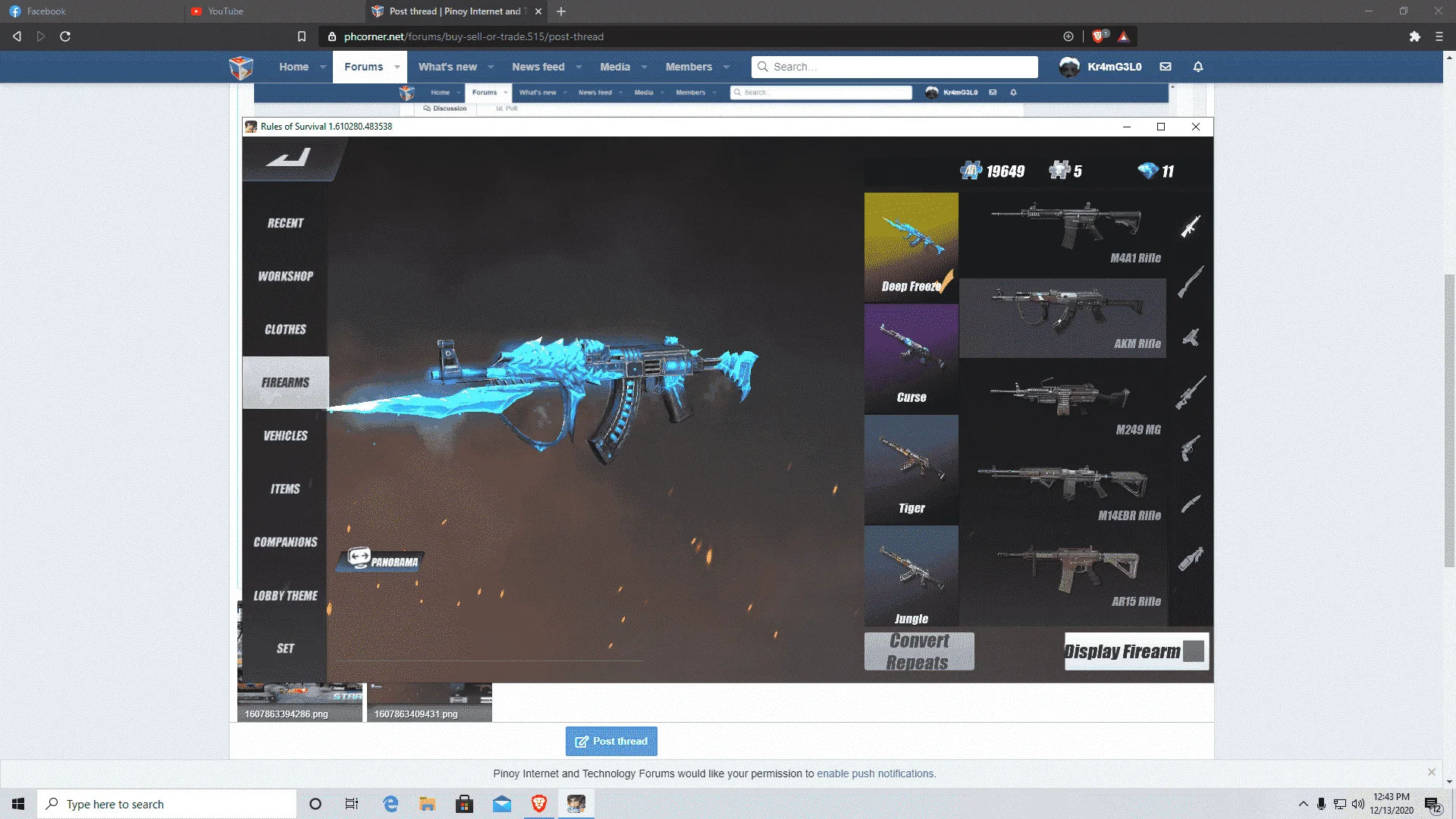Viewport: 1456px width, 819px height.
Task: Open the ITEMS category
Action: pos(285,488)
